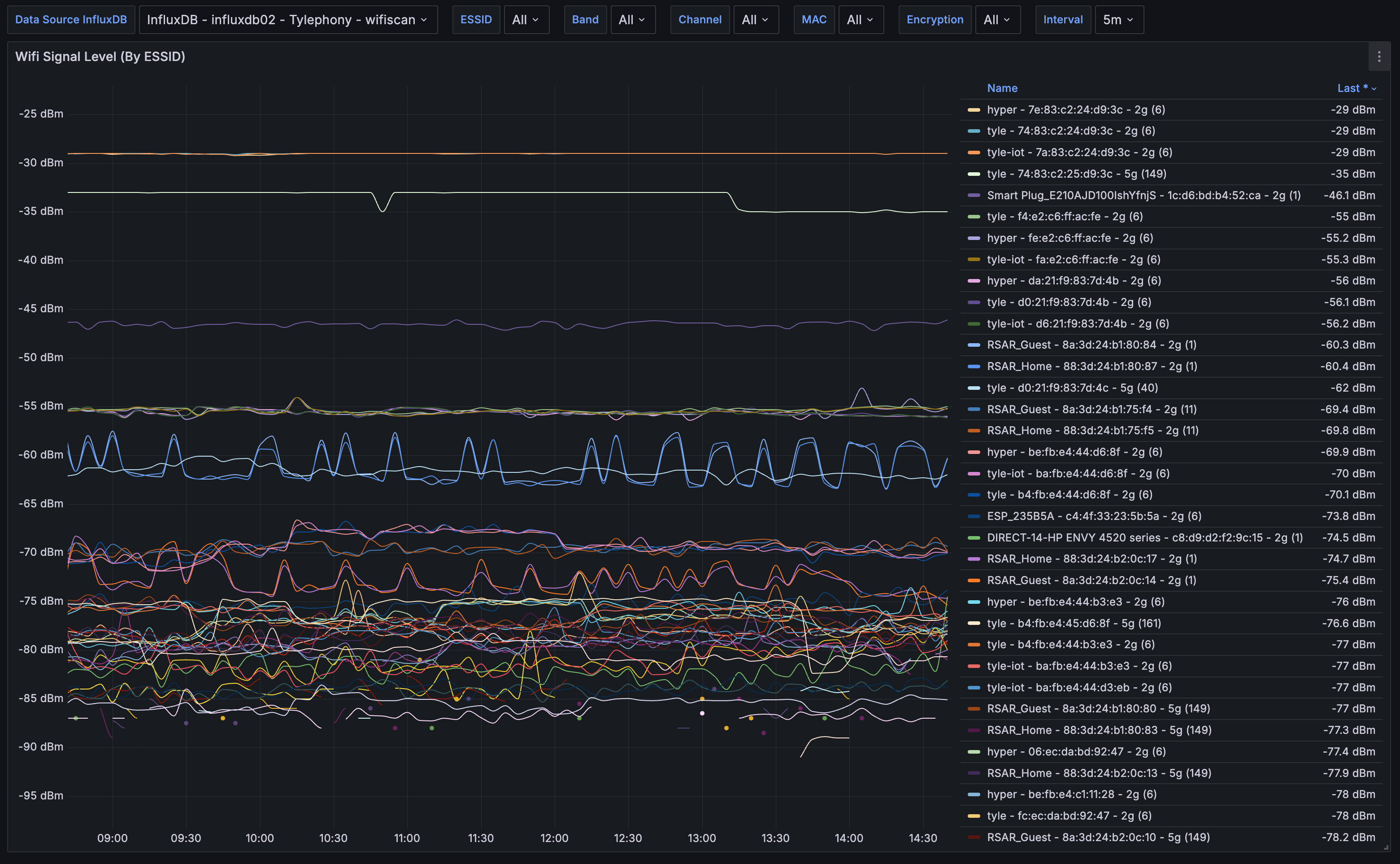The image size is (1400, 864).
Task: Select DIRECT-14-HP ENVY 4520 legend entry
Action: pos(1144,538)
